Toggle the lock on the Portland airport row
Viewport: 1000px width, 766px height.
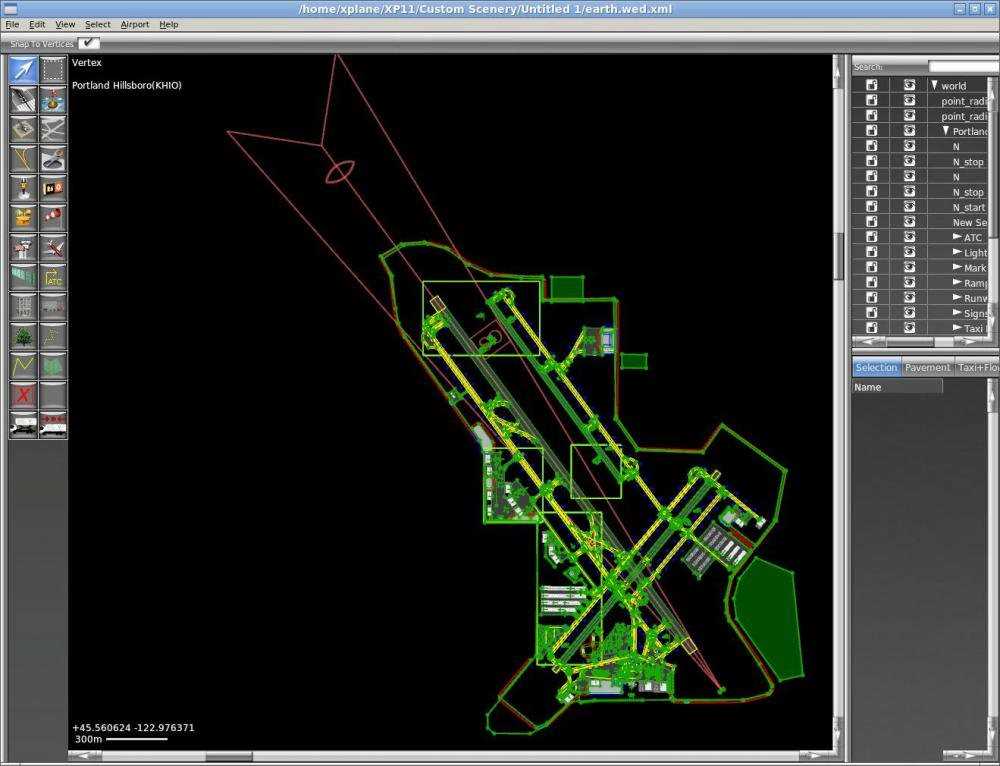872,131
